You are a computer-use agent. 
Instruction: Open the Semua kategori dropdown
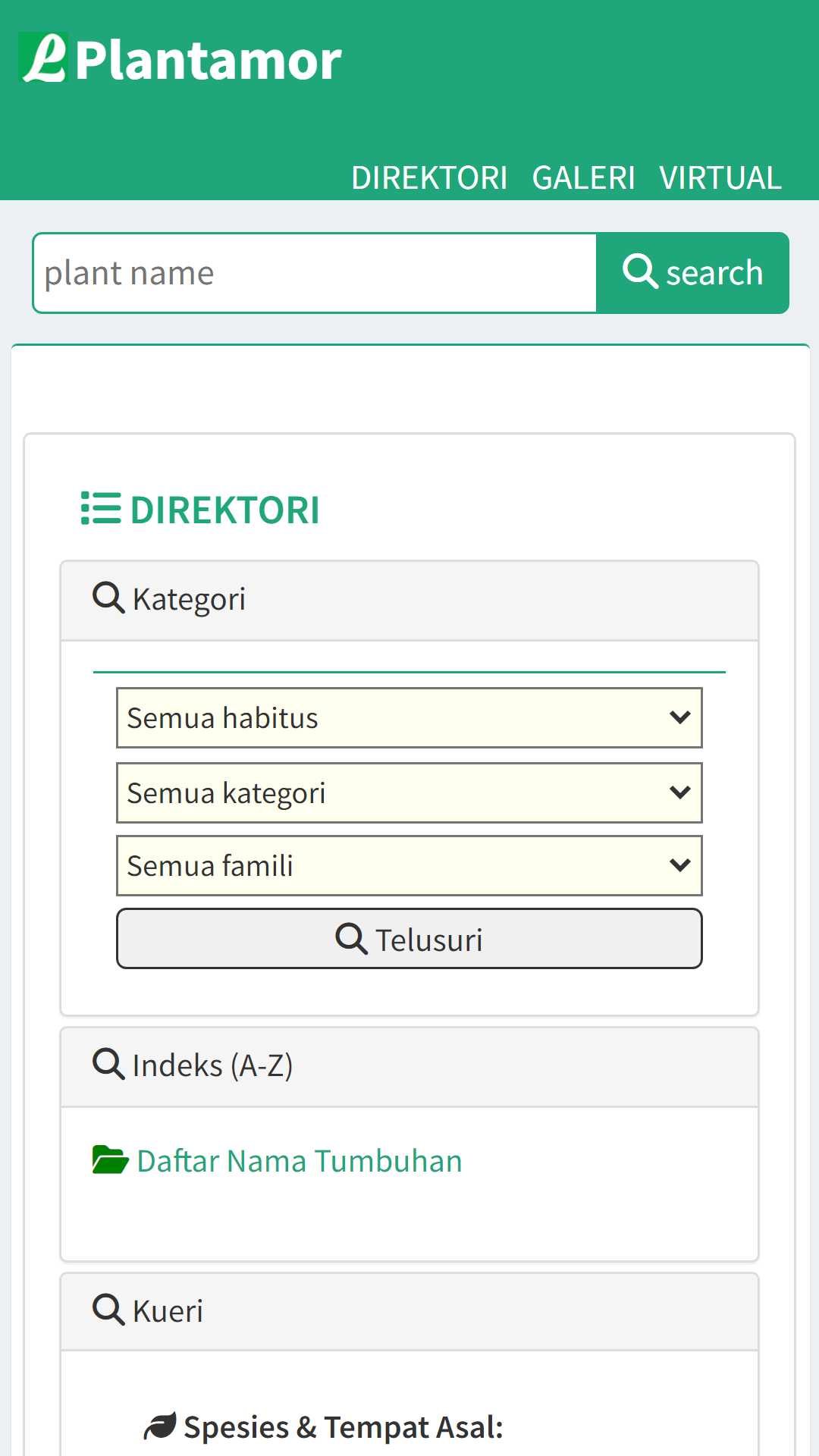[409, 792]
